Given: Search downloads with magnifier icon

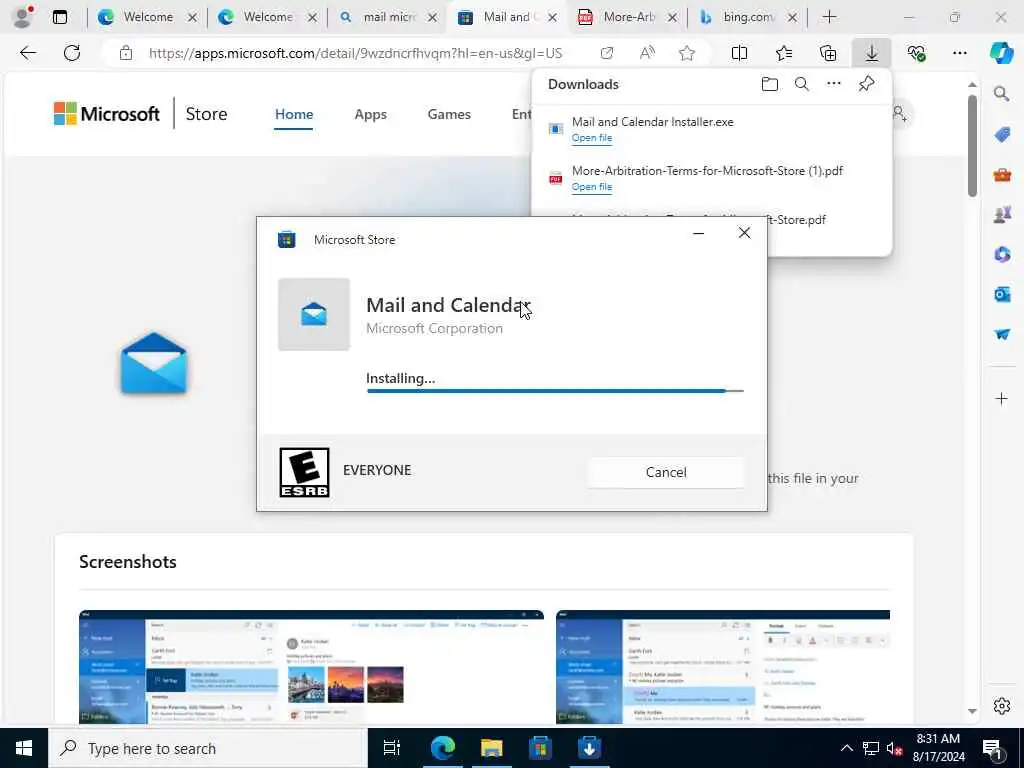Looking at the screenshot, I should pyautogui.click(x=801, y=84).
